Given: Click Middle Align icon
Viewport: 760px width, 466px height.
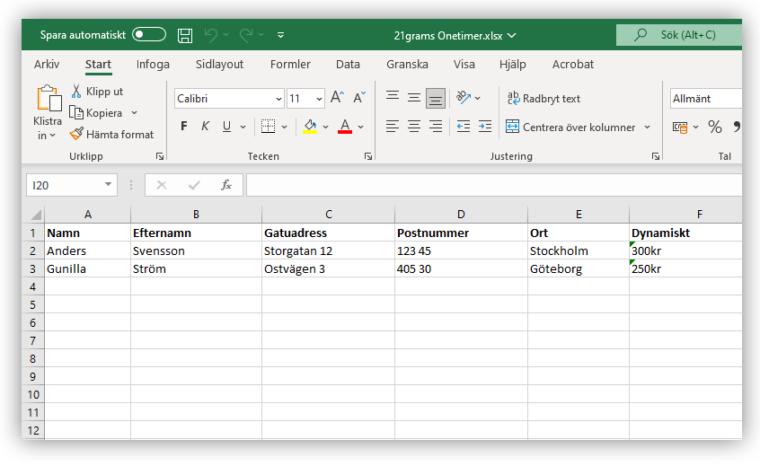Looking at the screenshot, I should [x=414, y=97].
